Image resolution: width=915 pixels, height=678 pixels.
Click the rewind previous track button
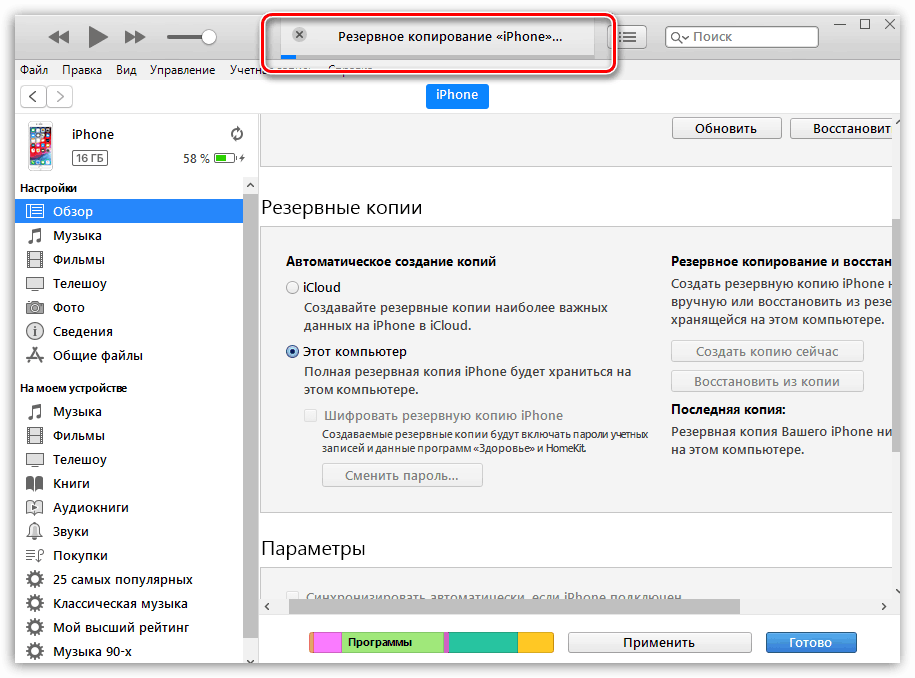[x=58, y=37]
